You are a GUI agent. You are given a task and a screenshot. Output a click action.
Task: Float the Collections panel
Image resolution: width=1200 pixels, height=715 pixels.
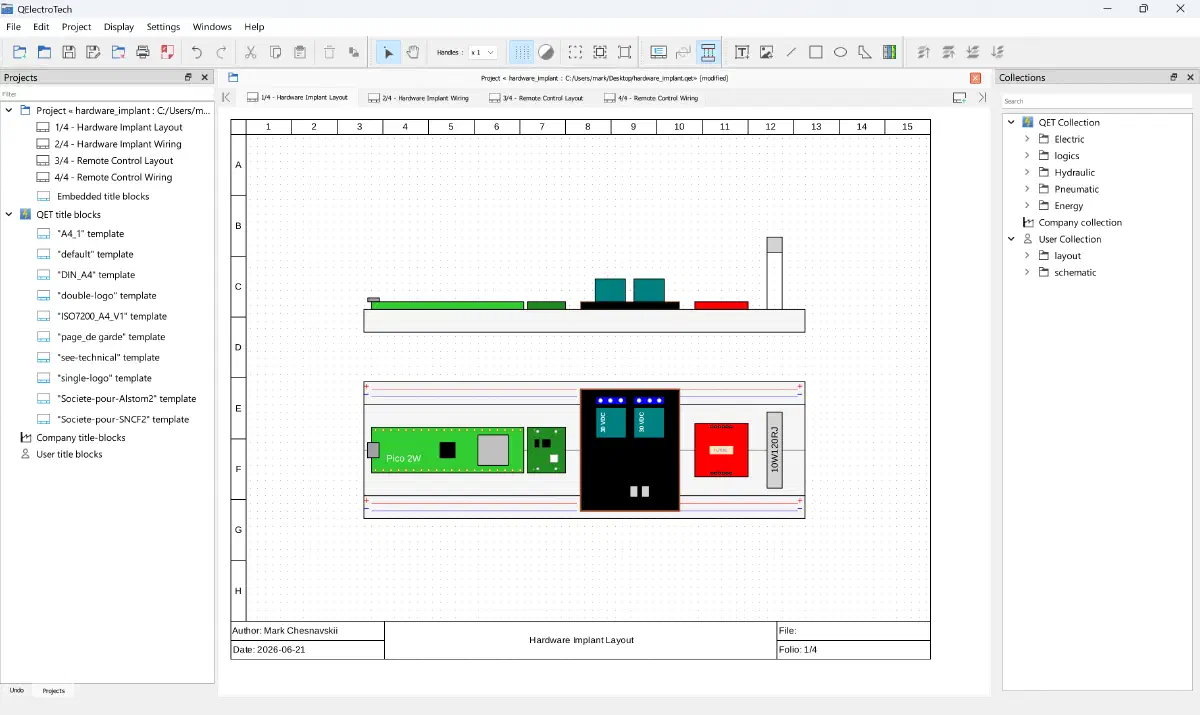coord(1174,77)
